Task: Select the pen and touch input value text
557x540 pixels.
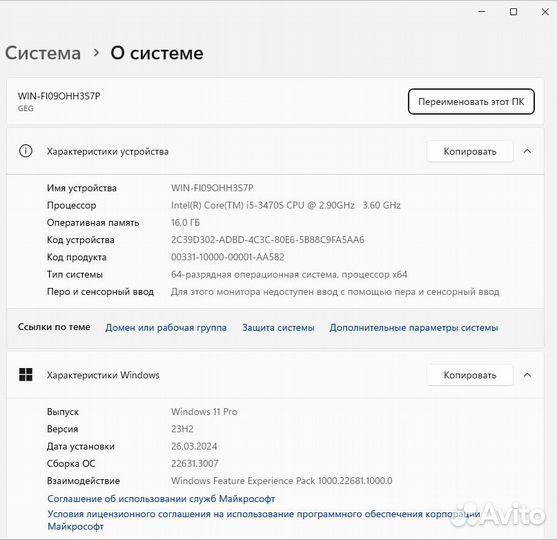Action: (x=335, y=292)
